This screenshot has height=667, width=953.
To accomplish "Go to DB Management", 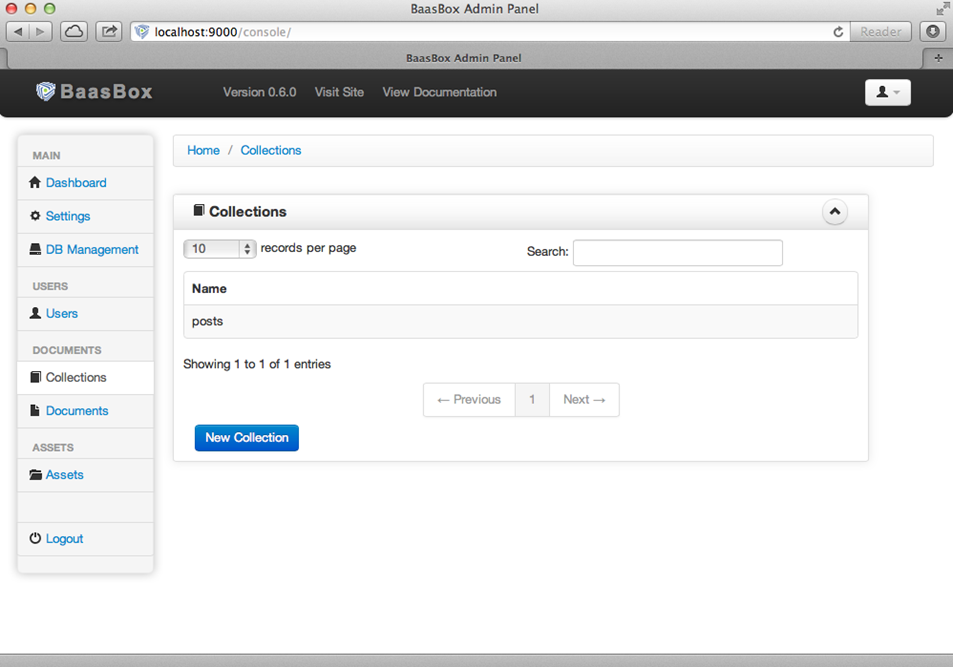I will (92, 250).
